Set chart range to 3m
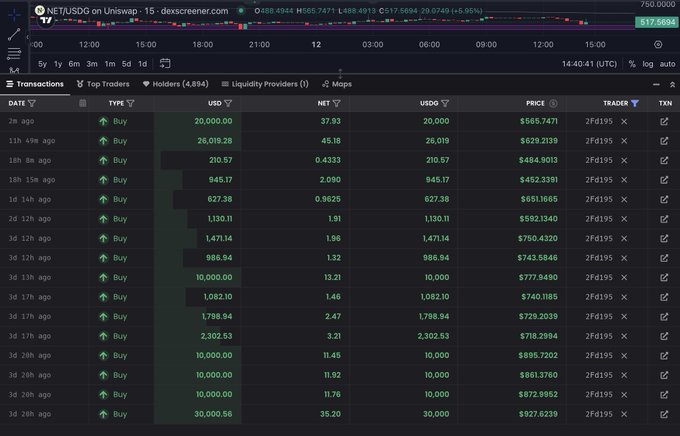This screenshot has height=436, width=680. (x=92, y=64)
